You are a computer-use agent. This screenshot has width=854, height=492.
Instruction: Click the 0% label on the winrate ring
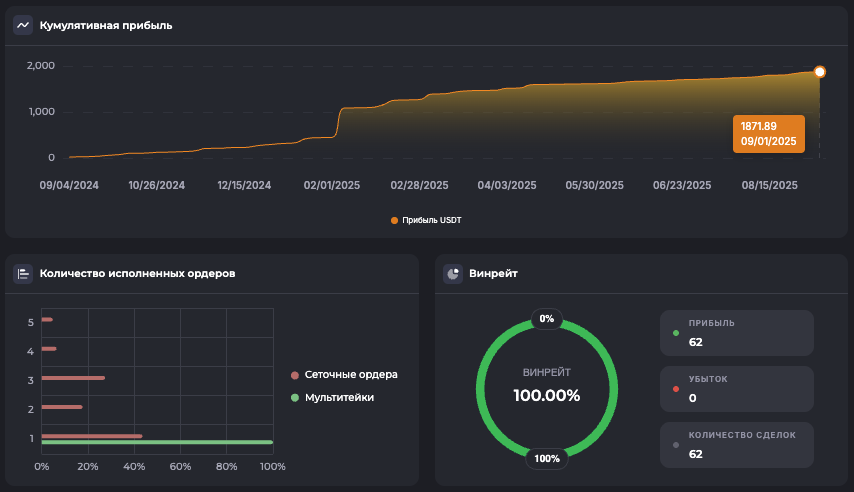pyautogui.click(x=547, y=319)
